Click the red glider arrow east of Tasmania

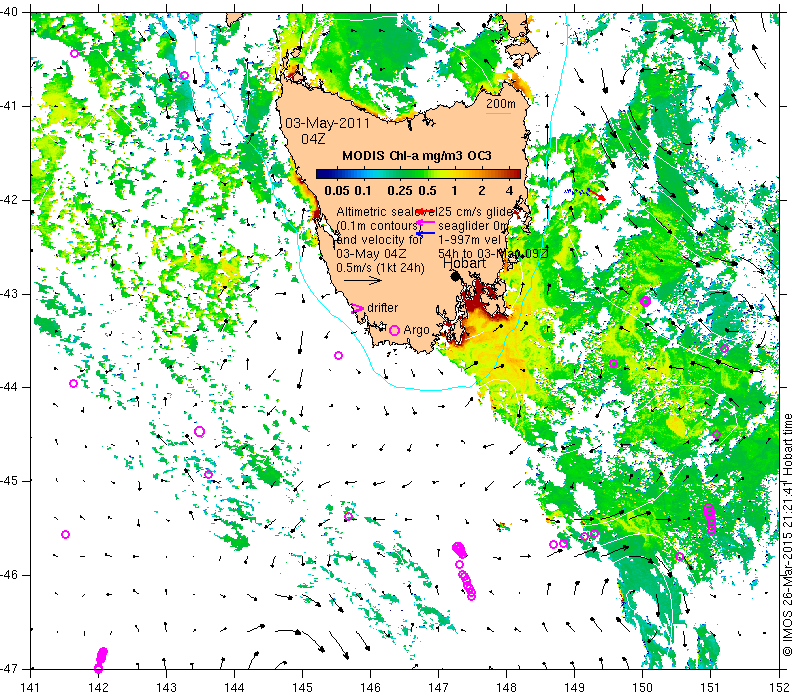click(597, 194)
